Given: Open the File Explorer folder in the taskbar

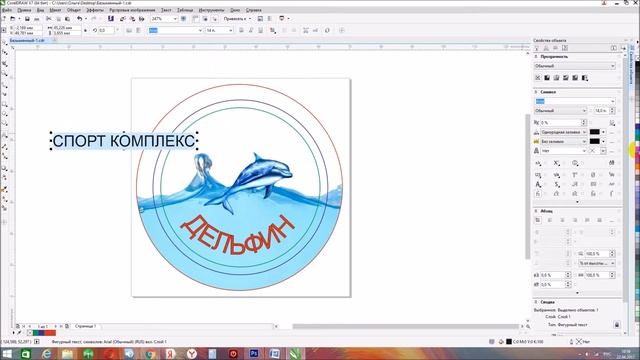Looking at the screenshot, I should [x=67, y=353].
